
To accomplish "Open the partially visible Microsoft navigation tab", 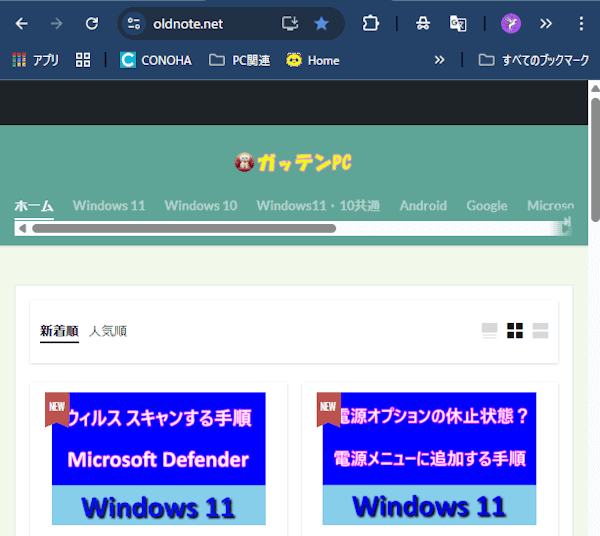I will click(550, 206).
